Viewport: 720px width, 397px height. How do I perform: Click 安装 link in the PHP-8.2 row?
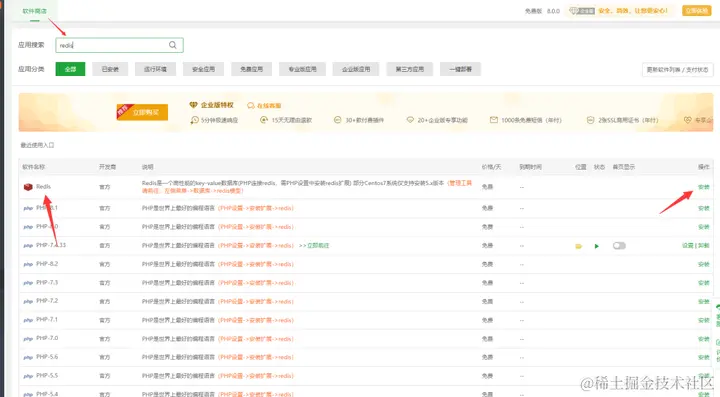[703, 264]
